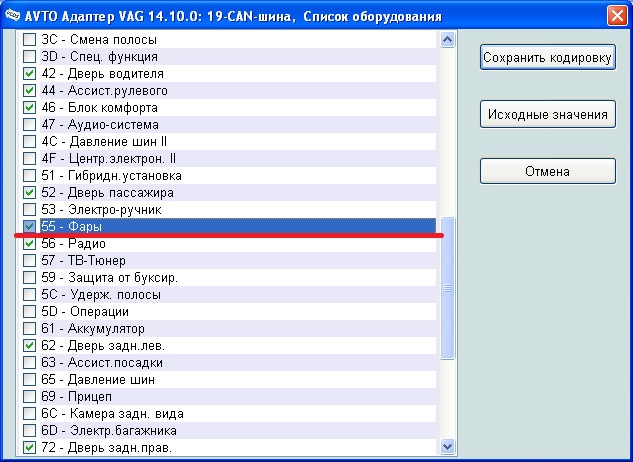
Task: Enable the 3D - Спец. функция checkbox
Action: click(x=29, y=57)
